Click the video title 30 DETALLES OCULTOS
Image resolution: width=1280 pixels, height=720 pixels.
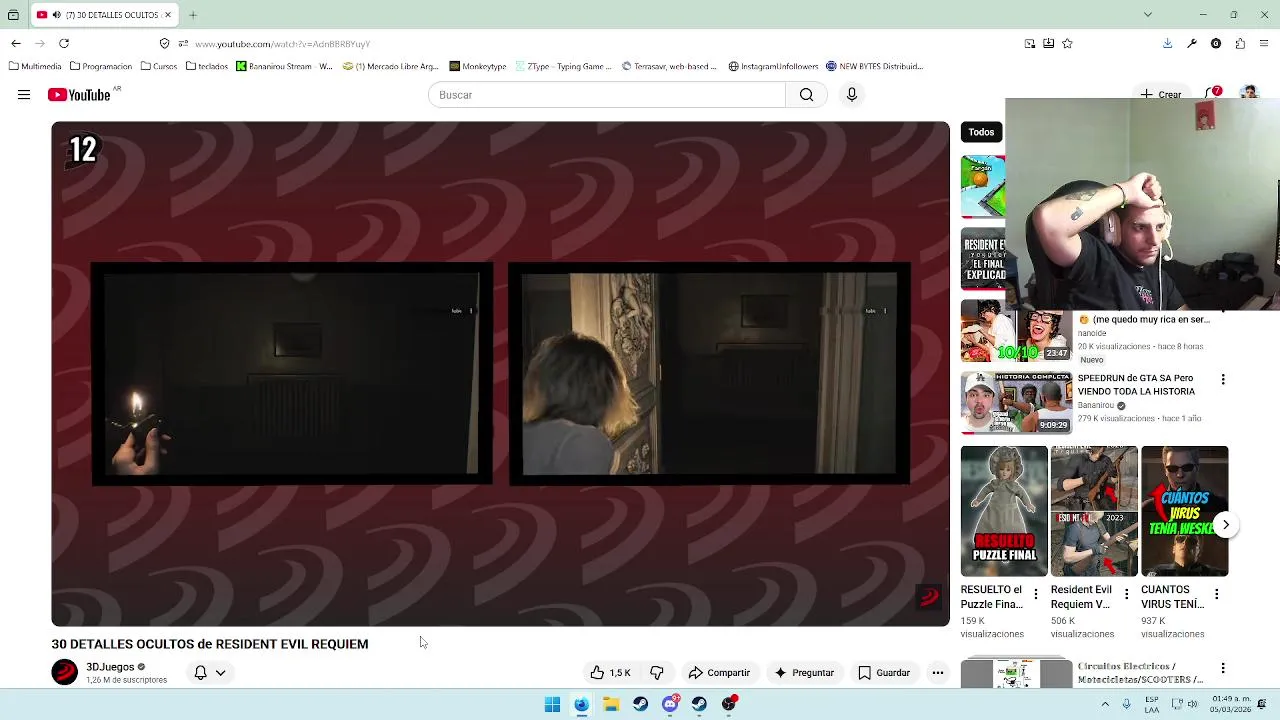(210, 644)
